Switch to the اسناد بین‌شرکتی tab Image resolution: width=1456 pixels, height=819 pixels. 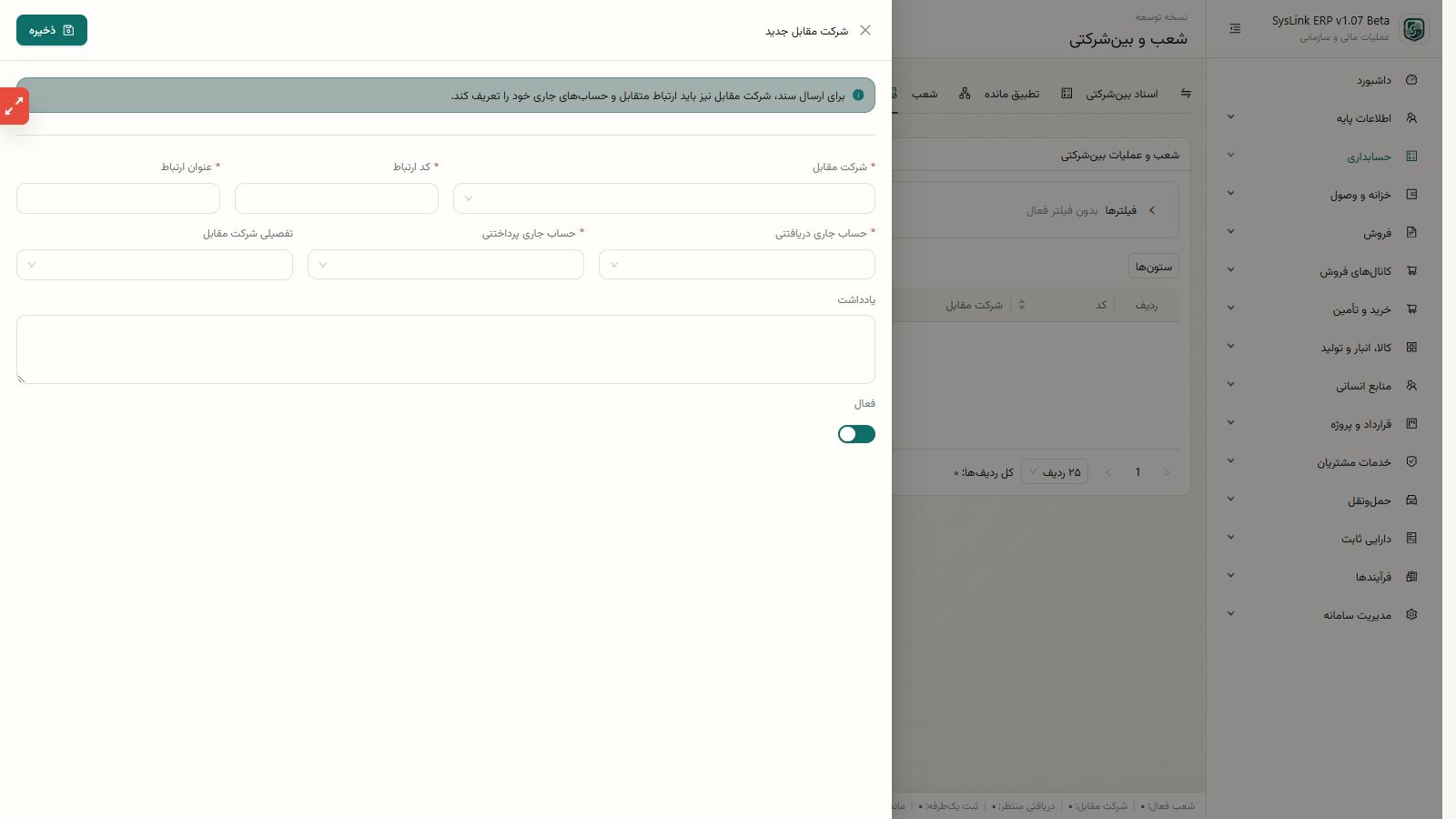click(1122, 94)
